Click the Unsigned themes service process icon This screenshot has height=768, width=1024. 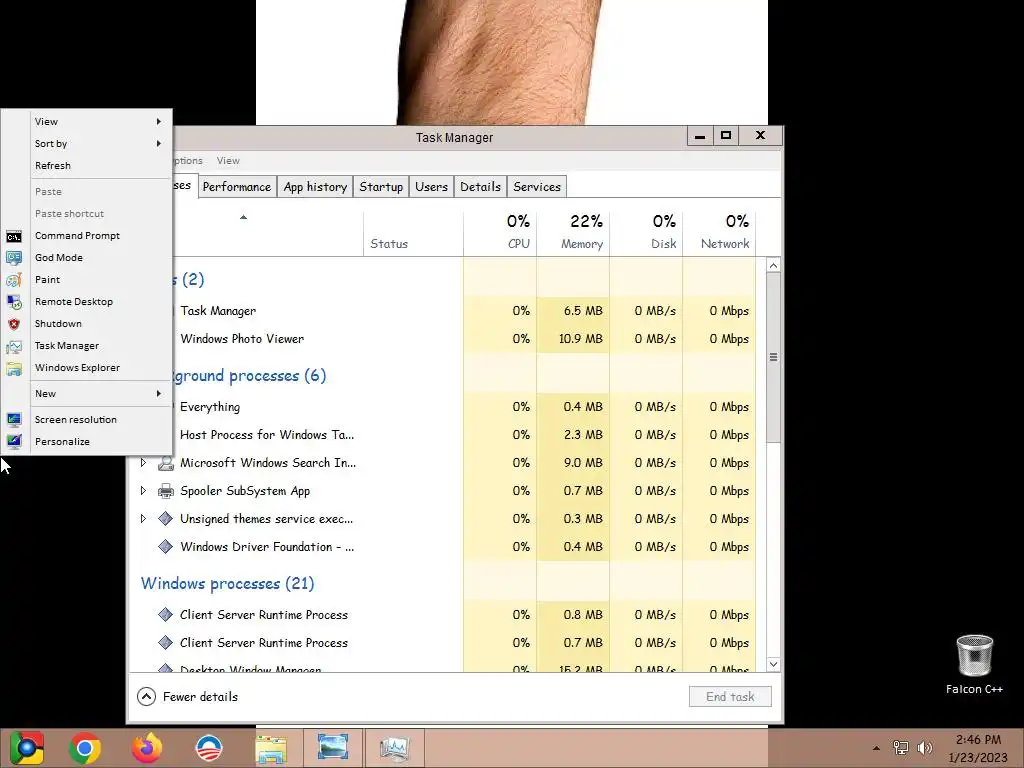tap(166, 519)
